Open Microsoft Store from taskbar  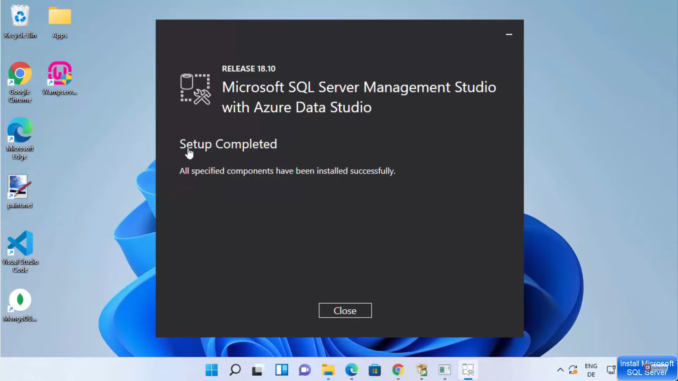[375, 370]
